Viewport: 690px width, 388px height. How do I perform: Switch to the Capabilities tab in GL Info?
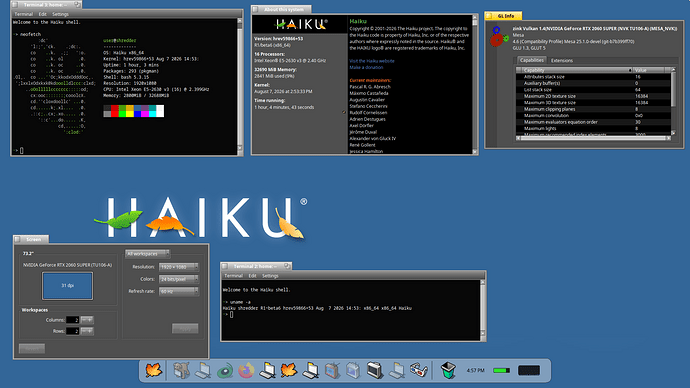point(531,60)
